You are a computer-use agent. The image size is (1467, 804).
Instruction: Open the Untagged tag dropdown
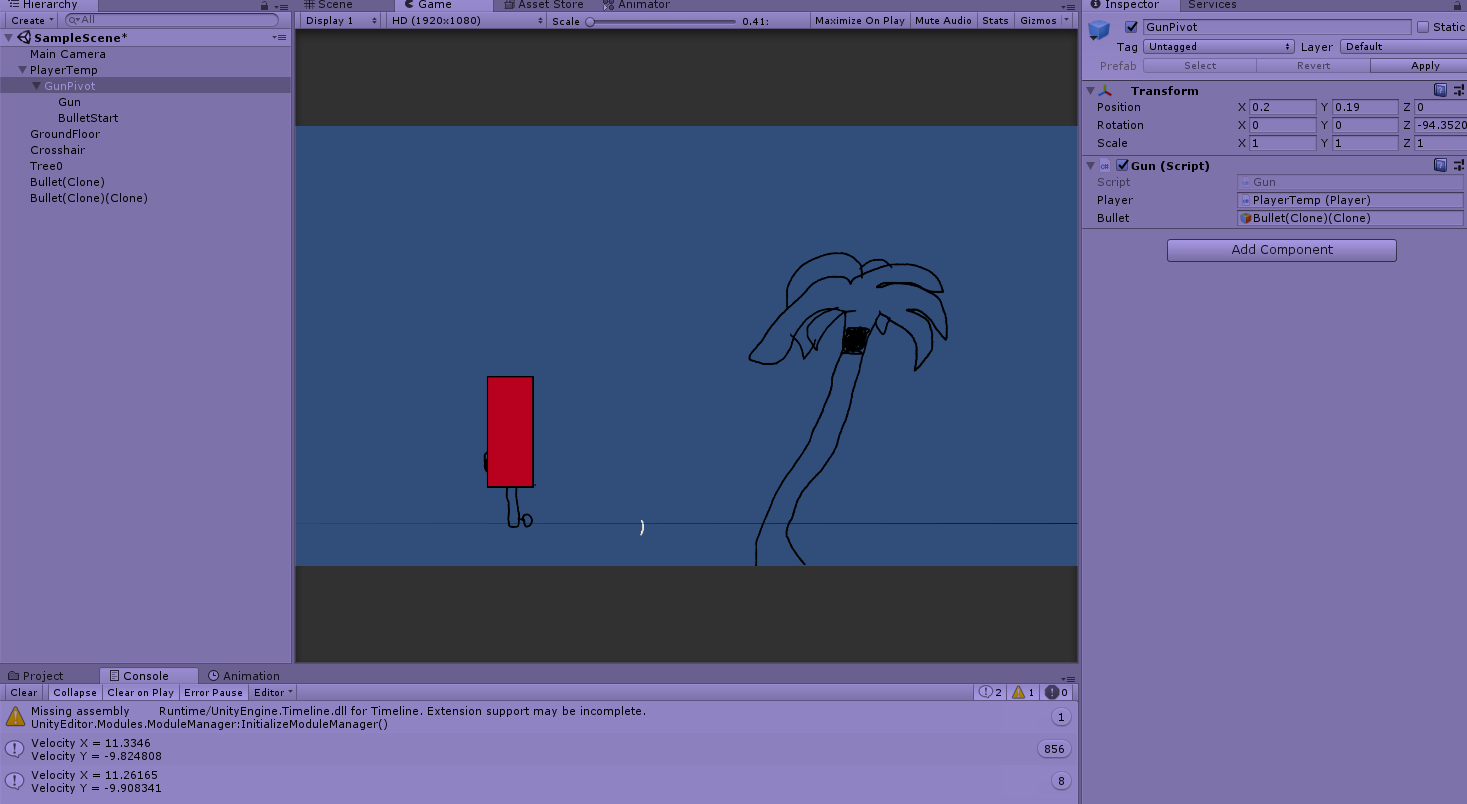pos(1219,47)
